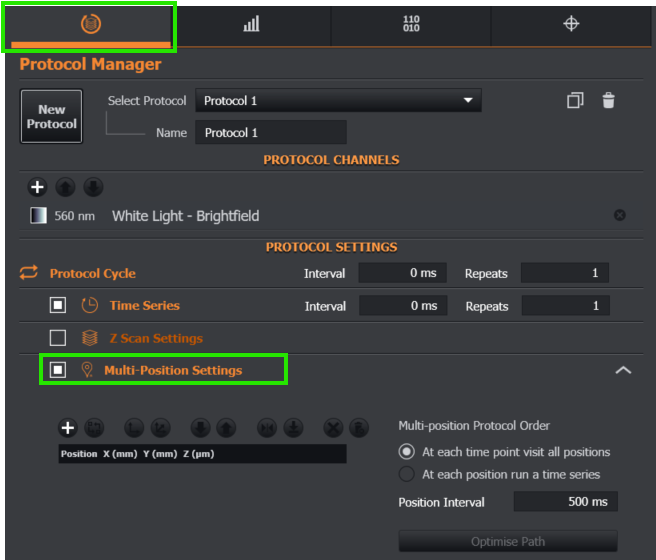Move channel down in Protocol Channels

tap(93, 187)
